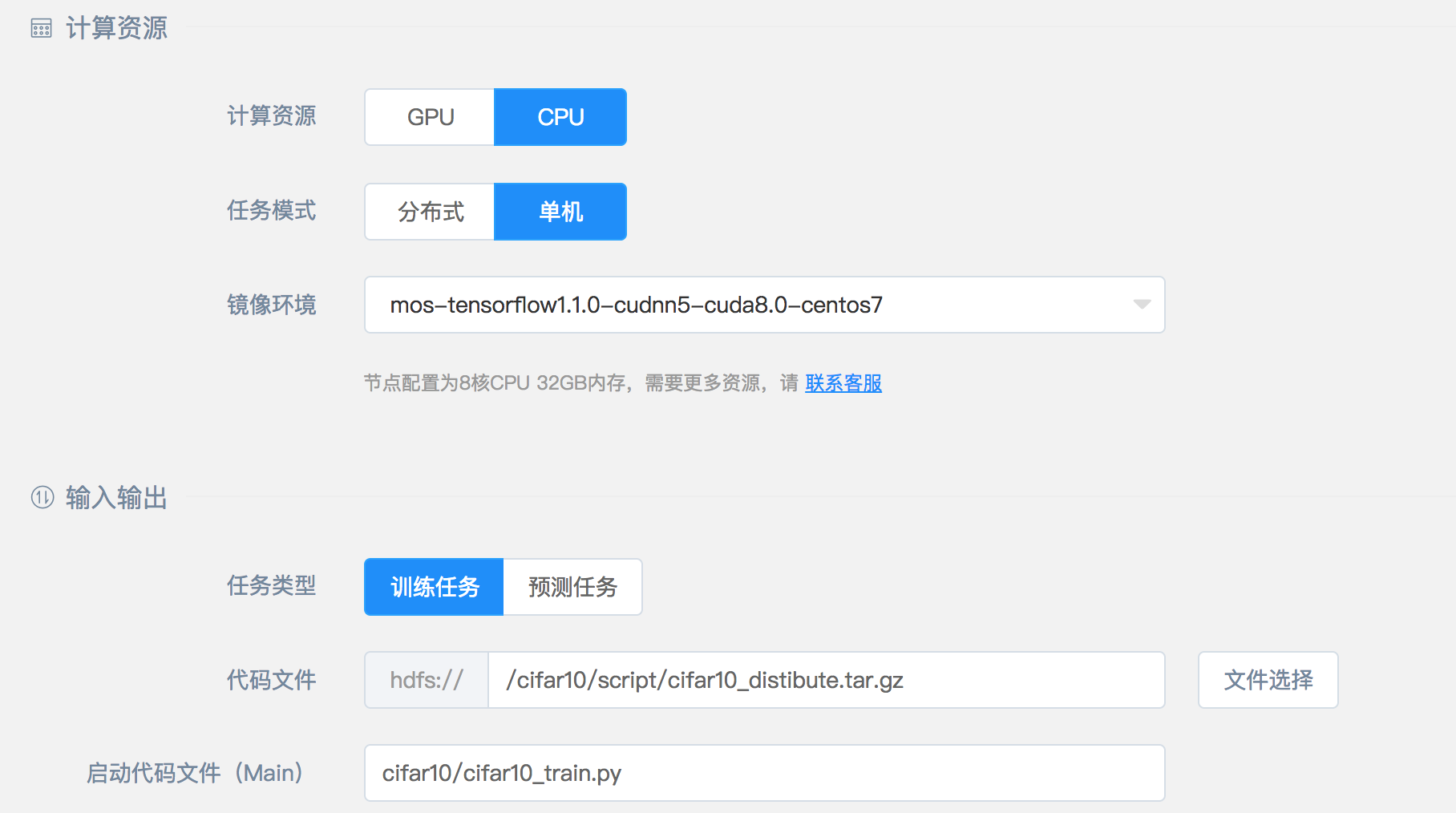Choose 单机 task mode
The width and height of the screenshot is (1456, 813).
(560, 212)
